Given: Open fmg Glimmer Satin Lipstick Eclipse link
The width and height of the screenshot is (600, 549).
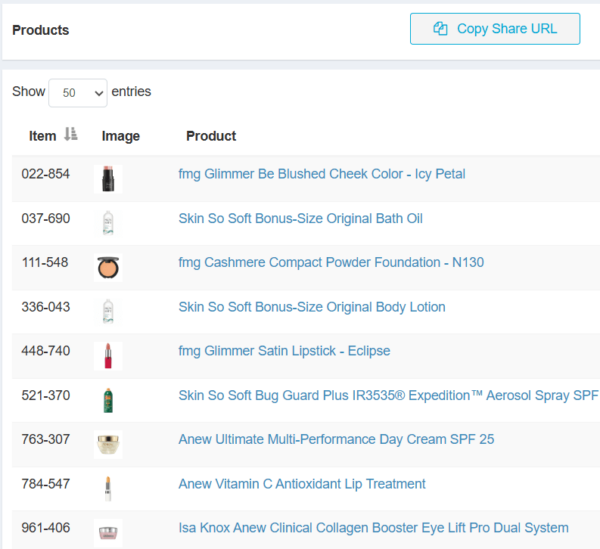Looking at the screenshot, I should coord(284,351).
